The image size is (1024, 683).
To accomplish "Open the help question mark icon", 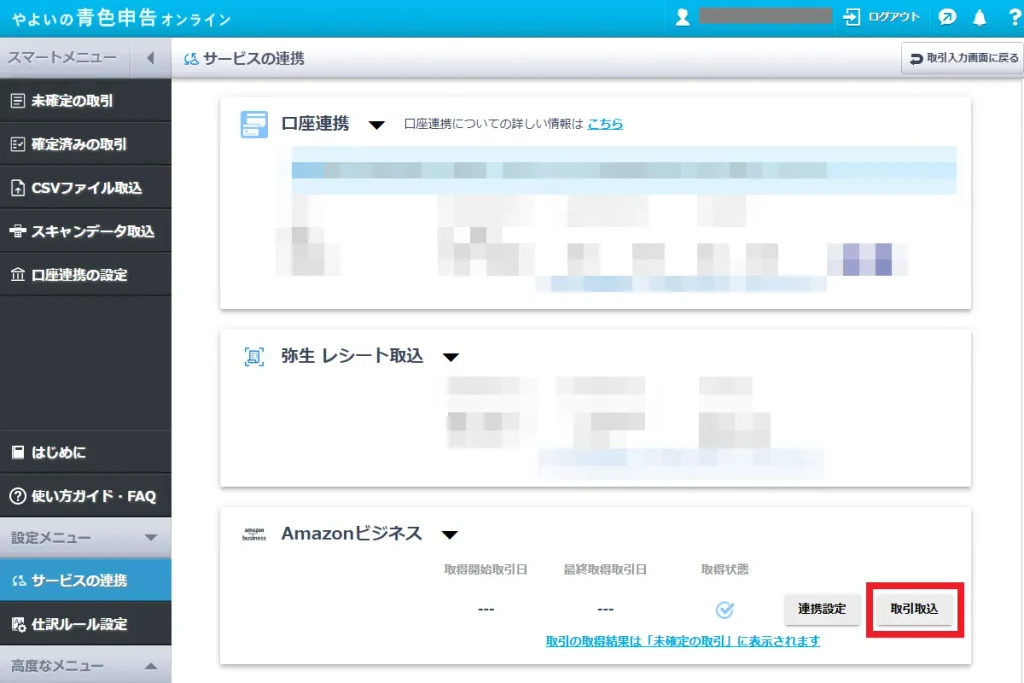I will (x=1014, y=18).
